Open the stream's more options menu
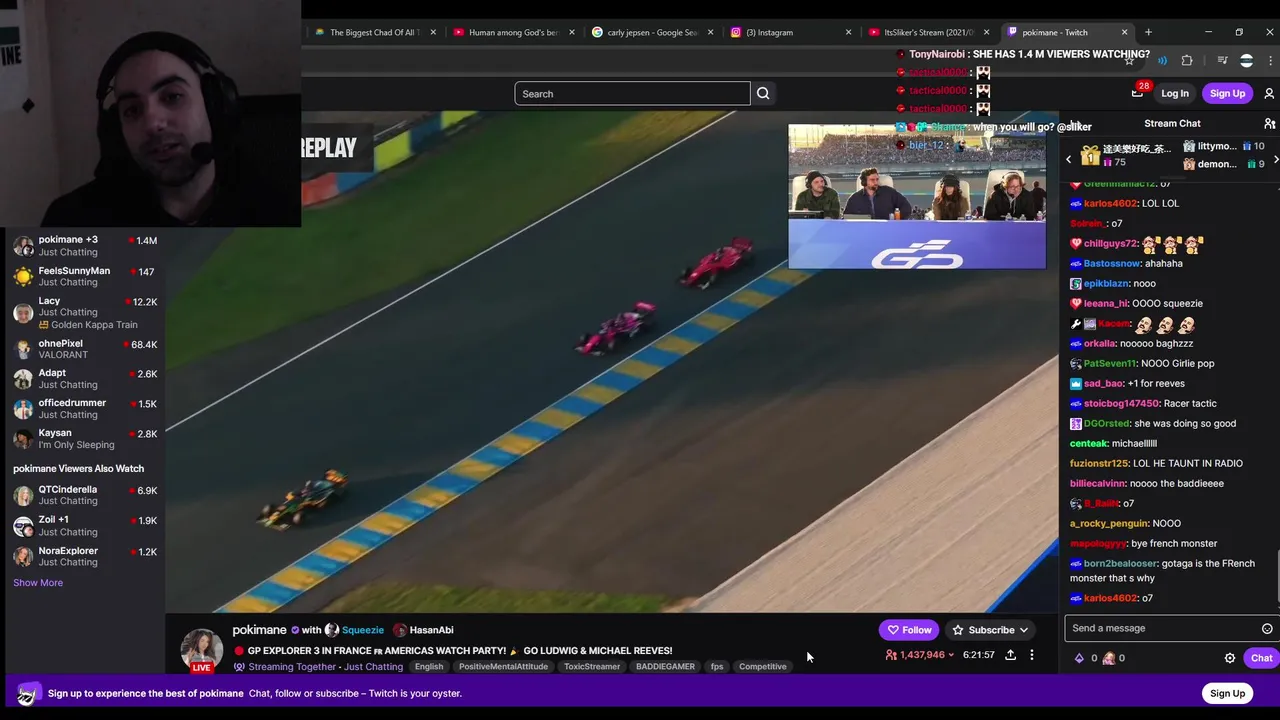The width and height of the screenshot is (1280, 720). pos(1032,655)
